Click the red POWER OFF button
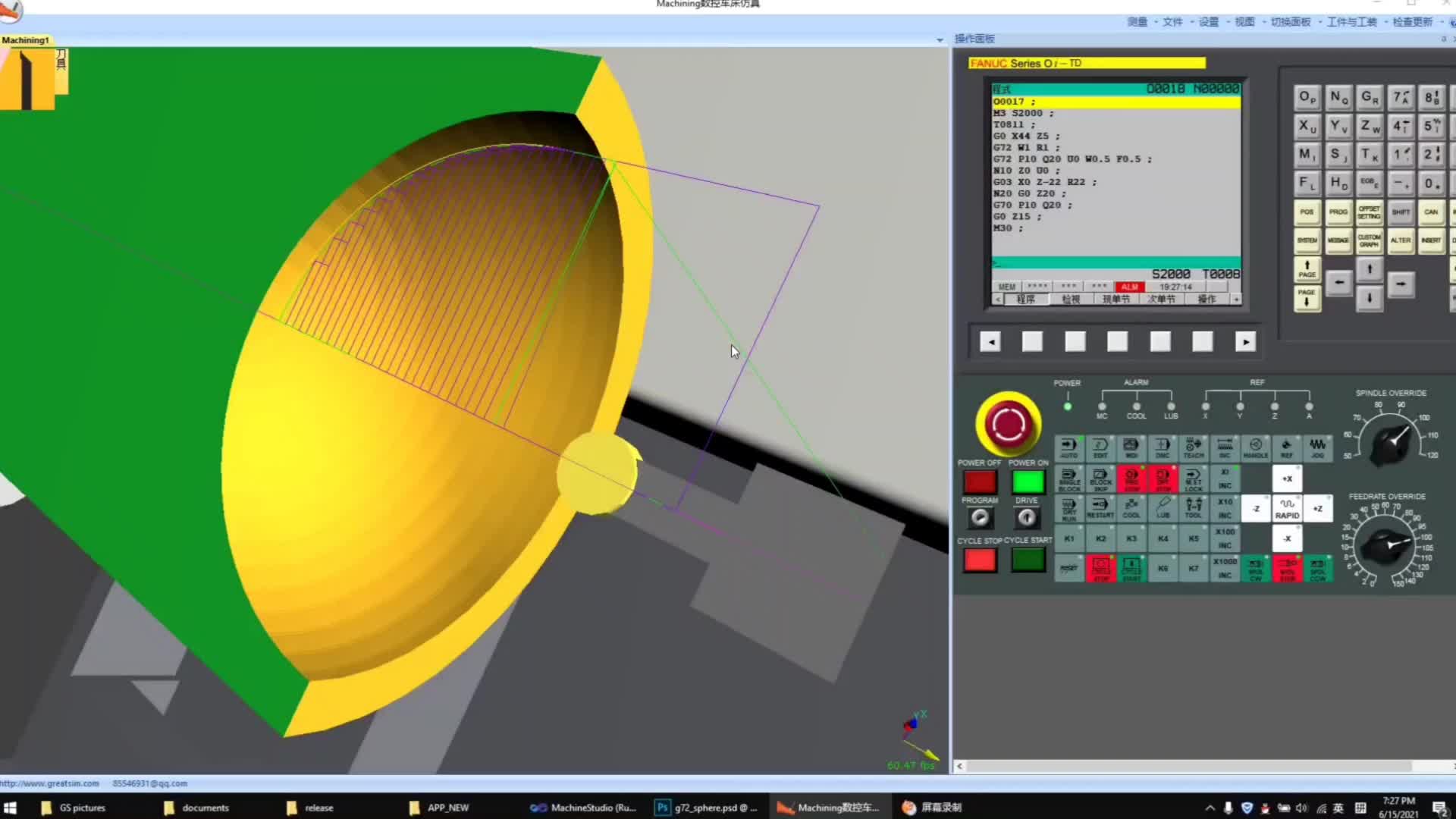Image resolution: width=1456 pixels, height=819 pixels. [980, 482]
